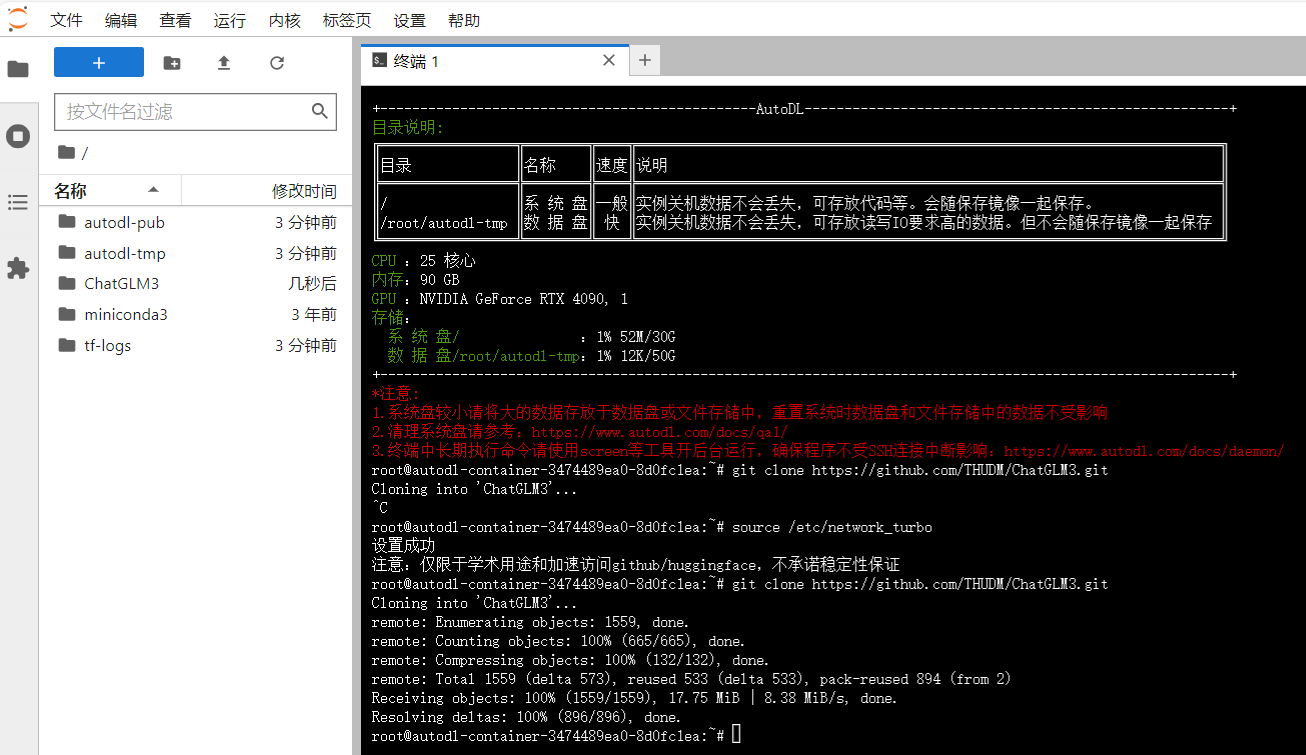The image size is (1306, 755).
Task: Click the '/root/autodl-tmp' table cell
Action: coord(443,223)
